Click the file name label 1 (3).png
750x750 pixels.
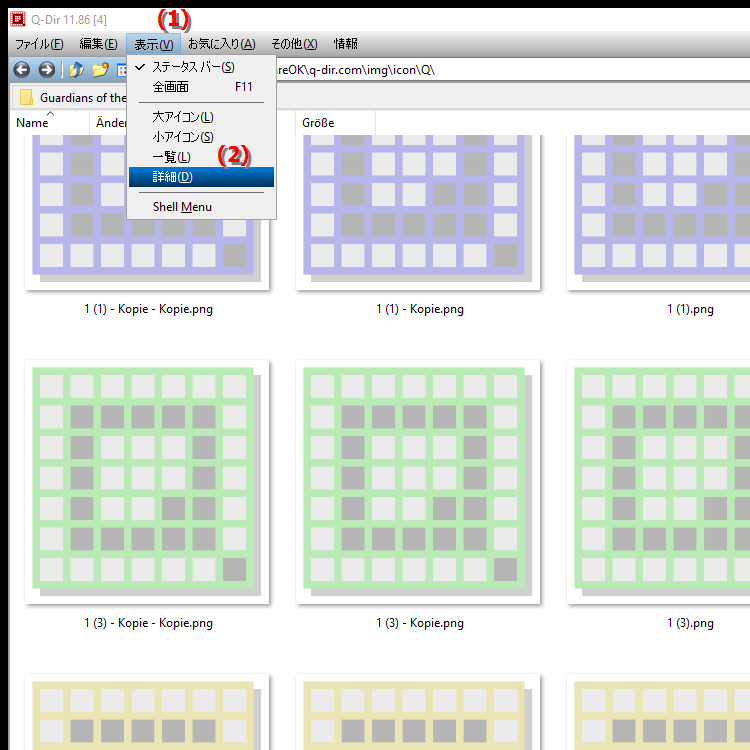(690, 623)
